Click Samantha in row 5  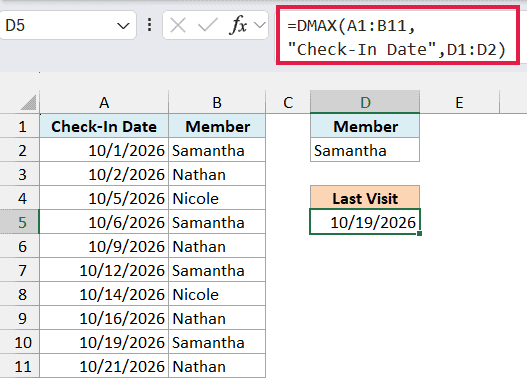(x=217, y=222)
